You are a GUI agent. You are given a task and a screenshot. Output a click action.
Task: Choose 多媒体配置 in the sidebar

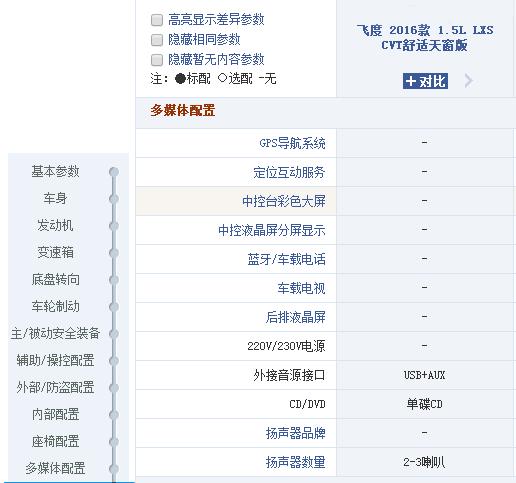[55, 468]
